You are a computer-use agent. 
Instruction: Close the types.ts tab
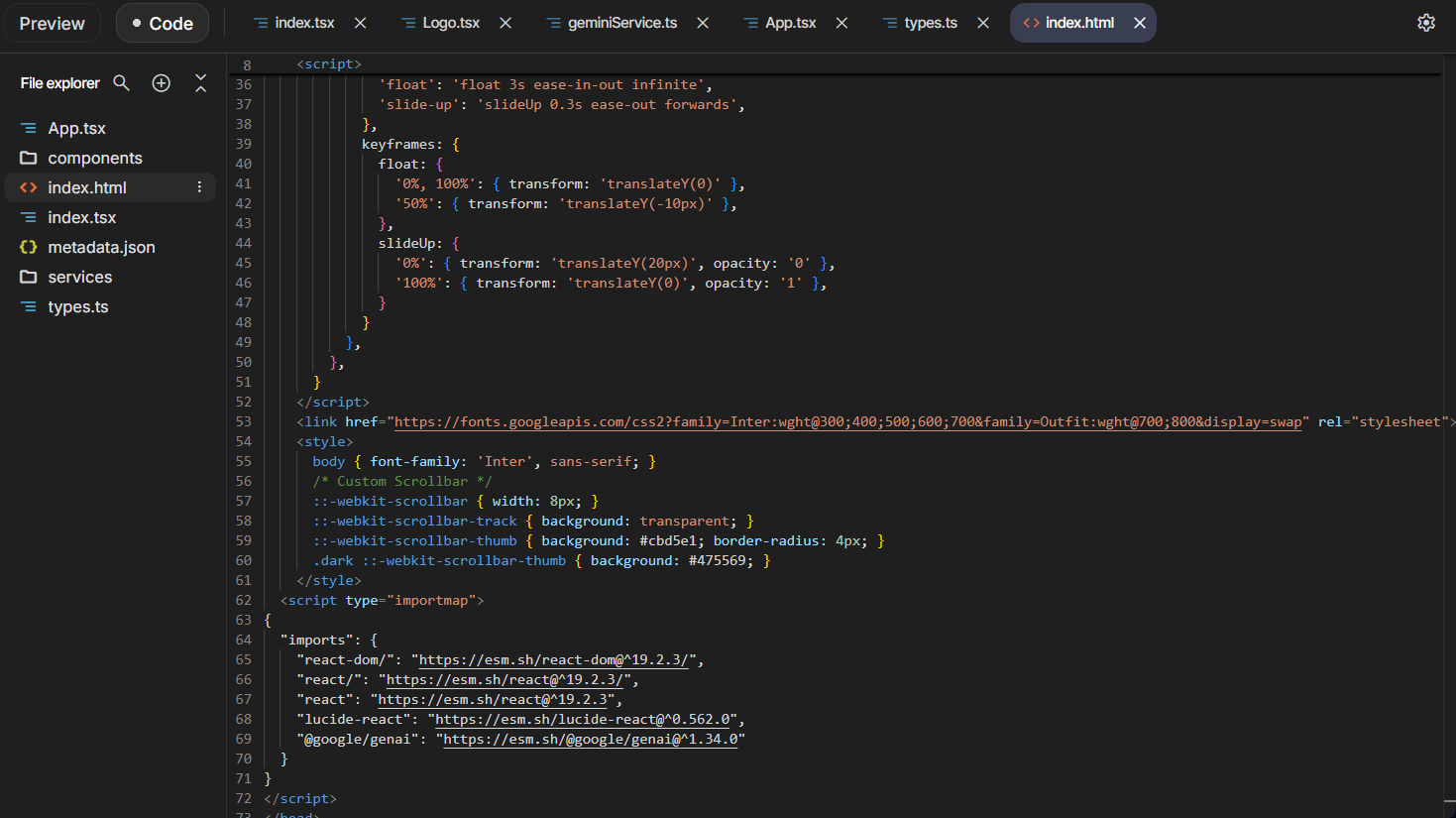point(983,23)
